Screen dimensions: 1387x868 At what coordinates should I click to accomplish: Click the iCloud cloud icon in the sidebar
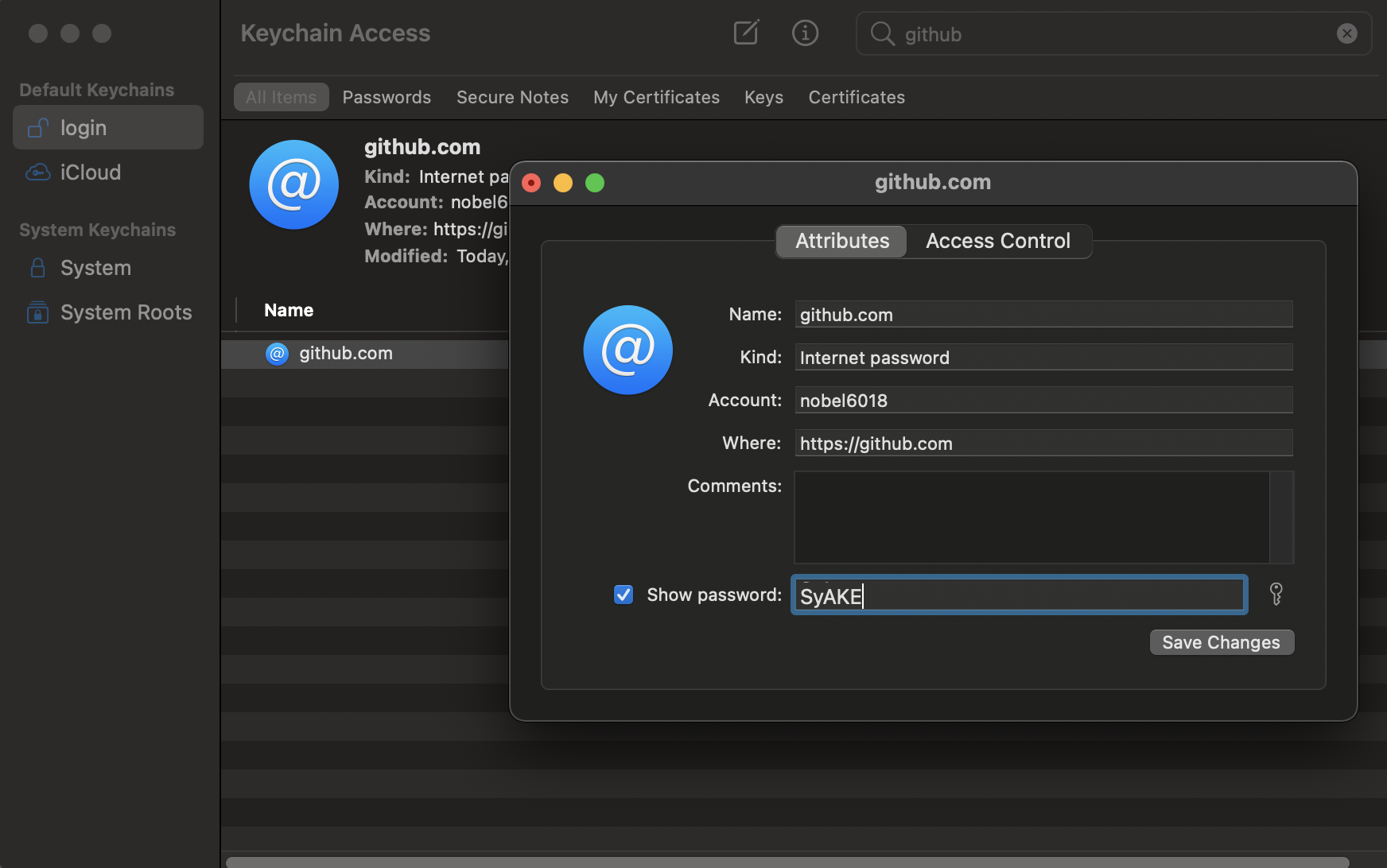38,172
